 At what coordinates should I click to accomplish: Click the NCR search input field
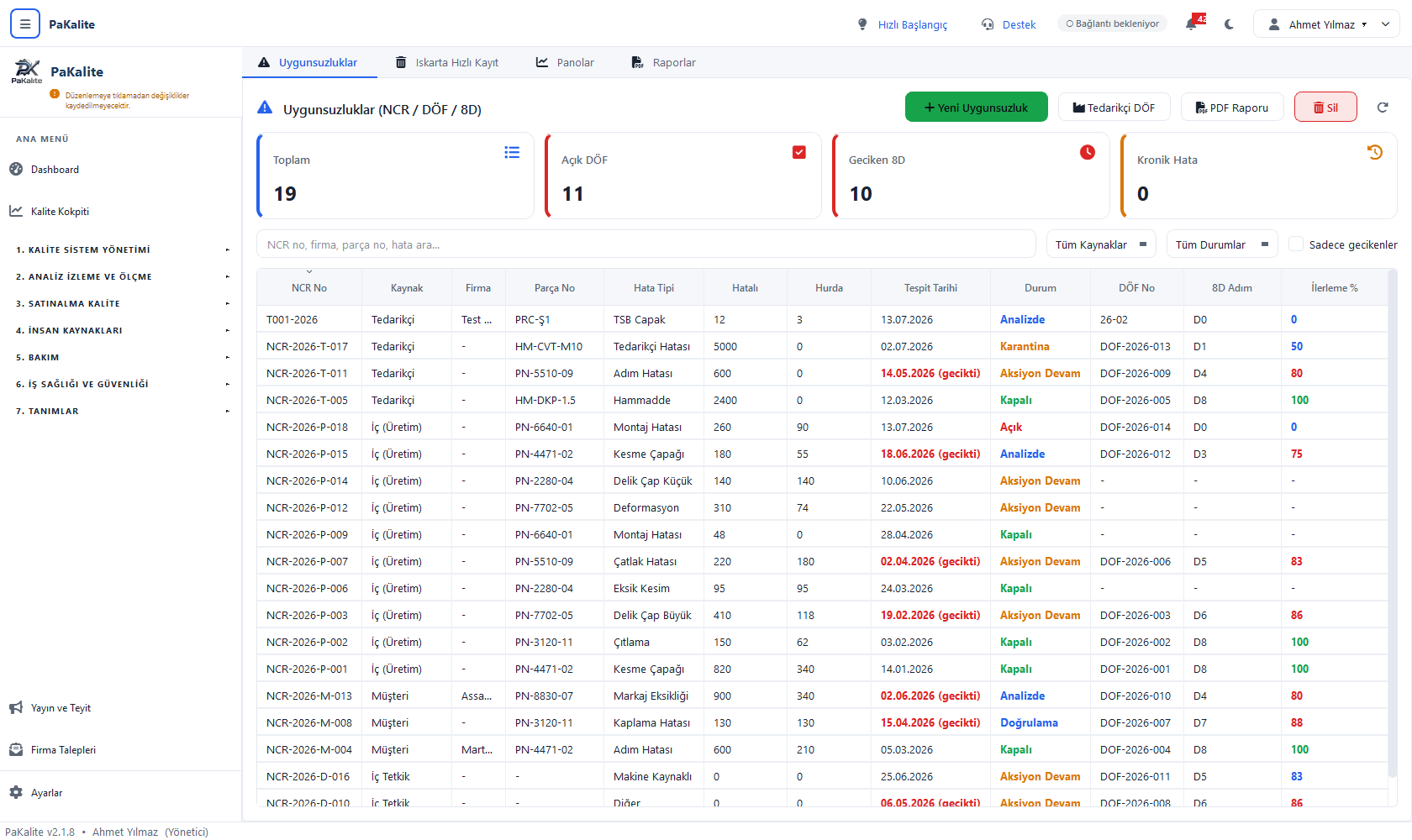[645, 244]
